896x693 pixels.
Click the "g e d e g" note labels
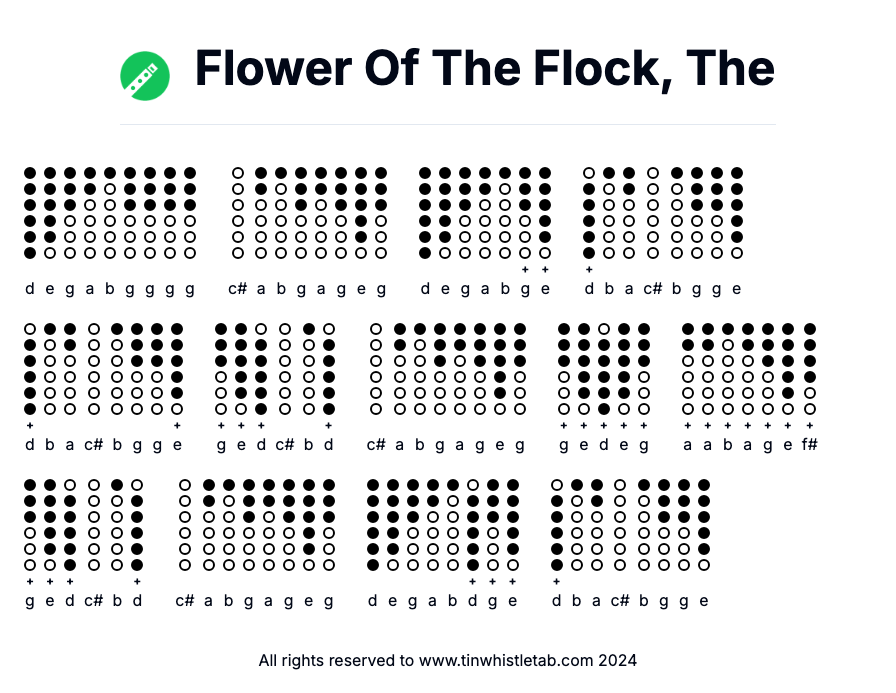click(604, 445)
